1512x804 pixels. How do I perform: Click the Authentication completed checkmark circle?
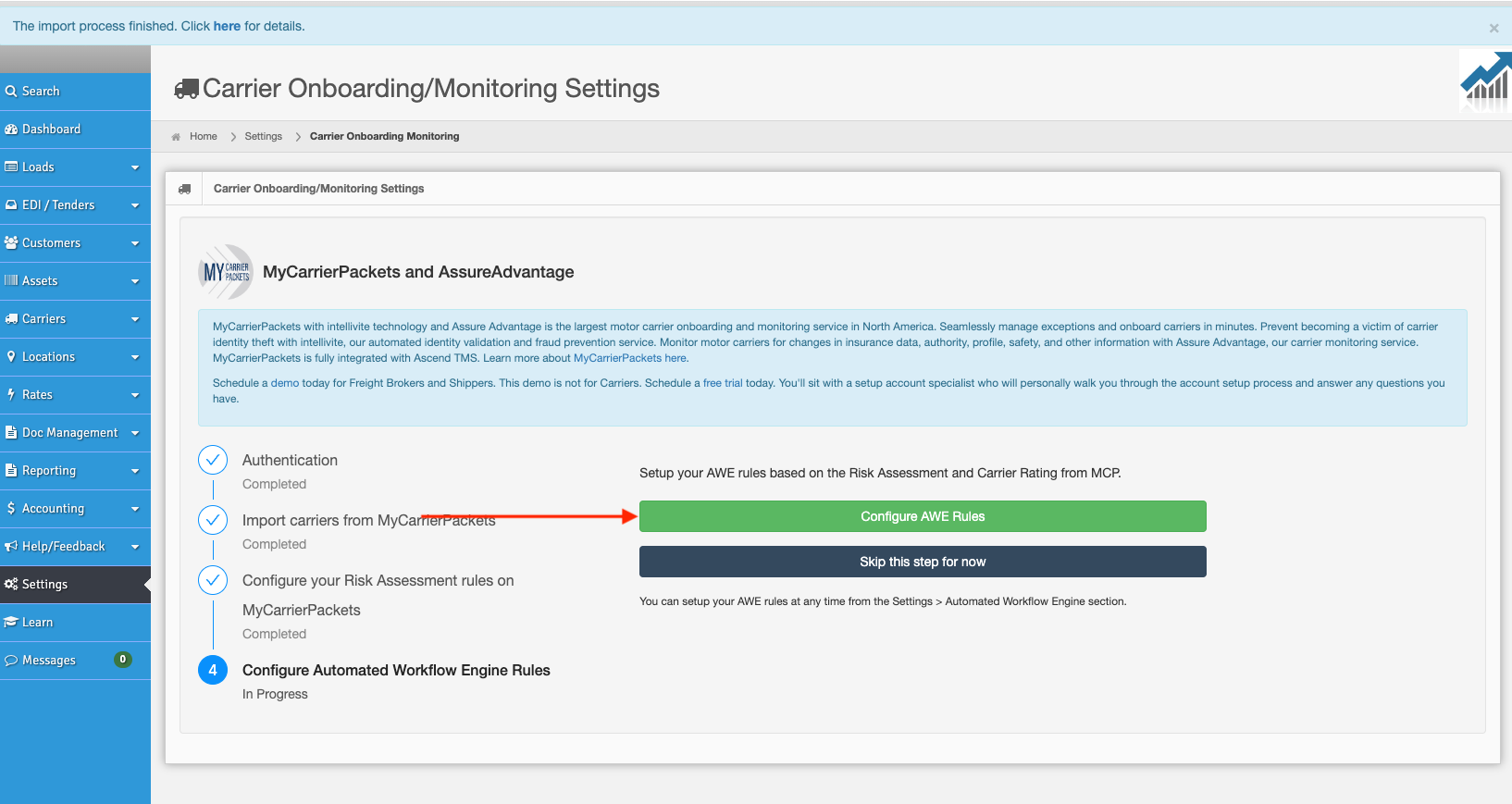(x=213, y=460)
